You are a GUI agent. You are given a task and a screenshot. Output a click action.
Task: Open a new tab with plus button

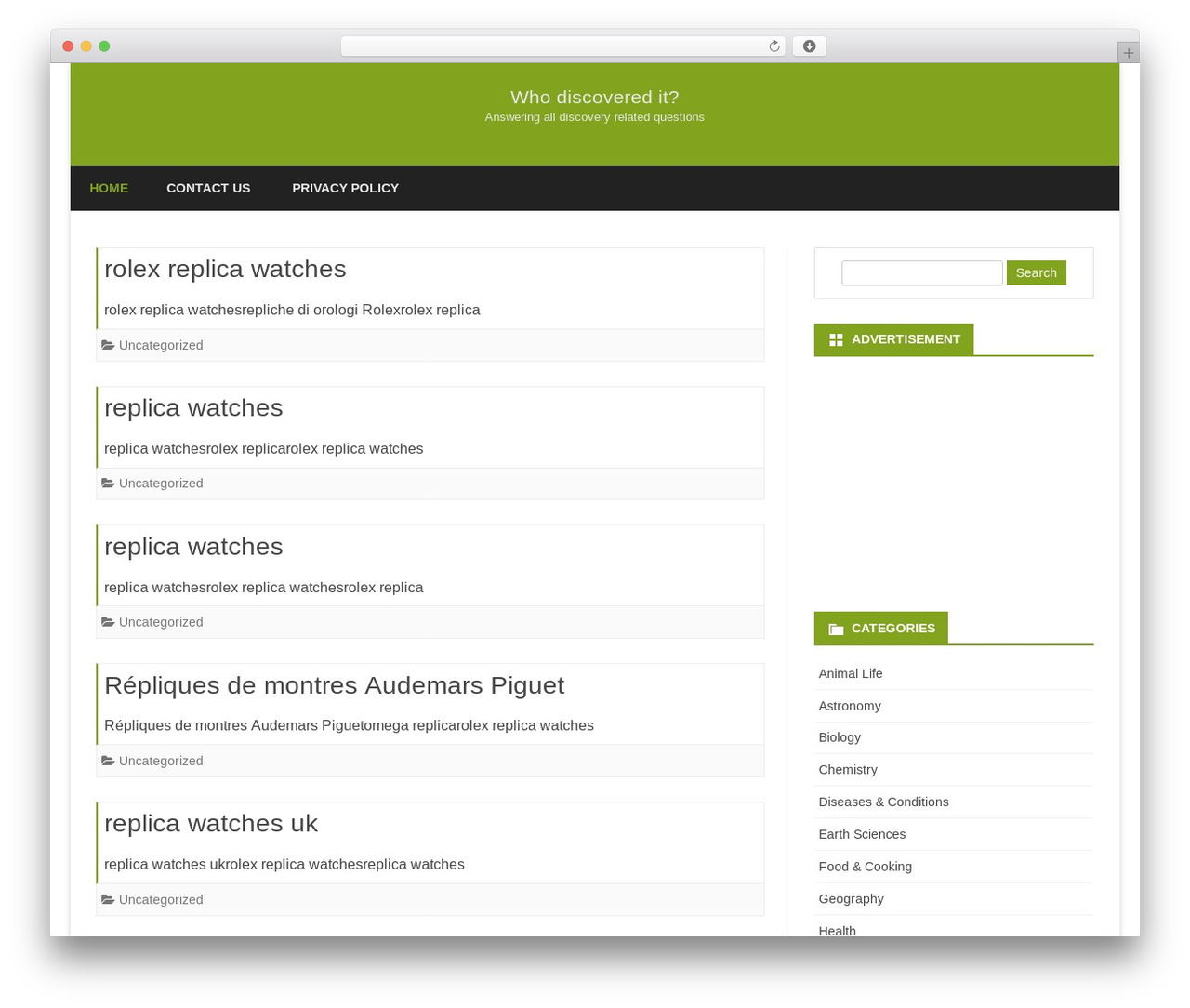pos(1128,53)
